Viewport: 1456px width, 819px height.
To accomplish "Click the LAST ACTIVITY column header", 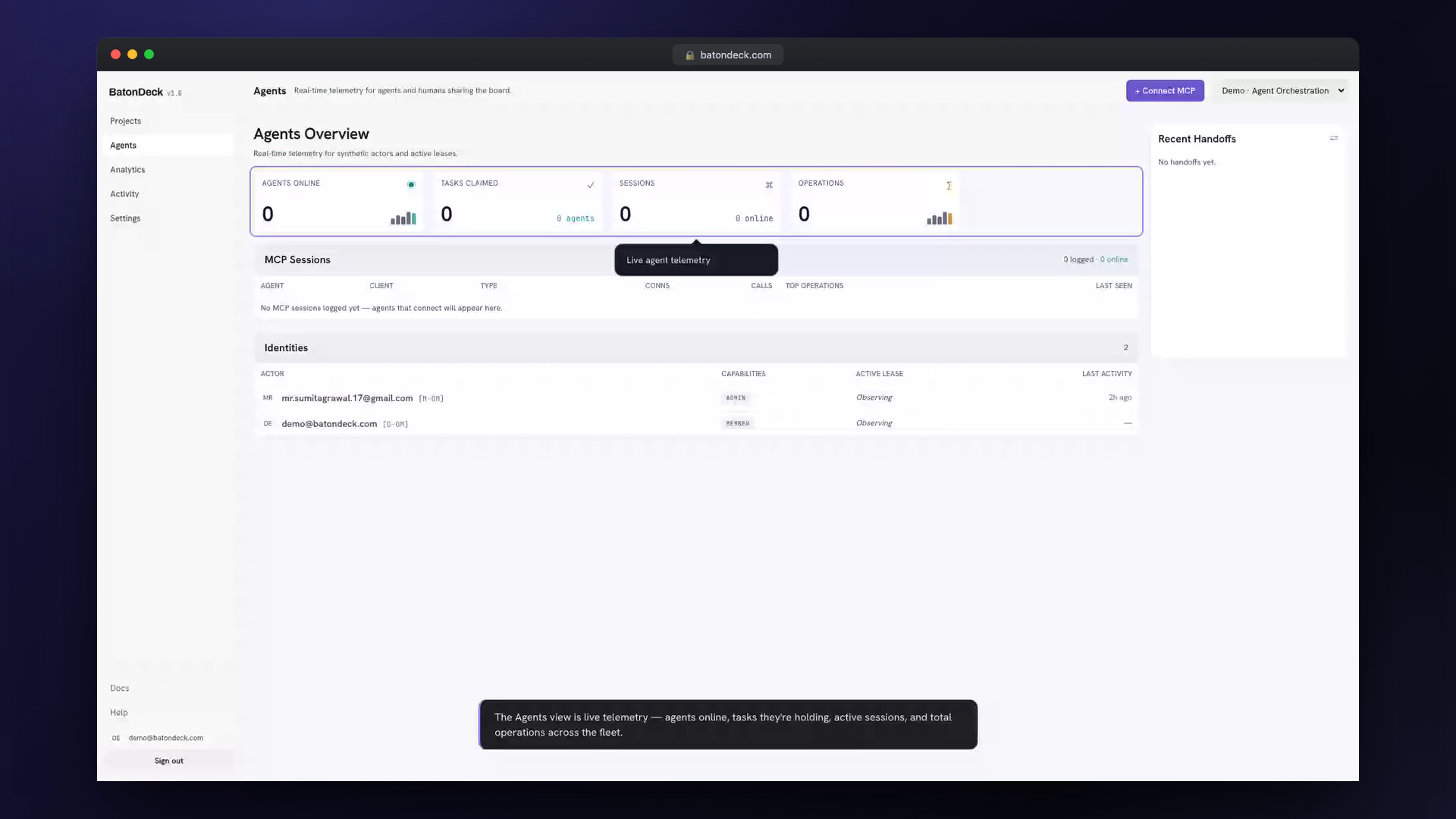I will point(1107,374).
